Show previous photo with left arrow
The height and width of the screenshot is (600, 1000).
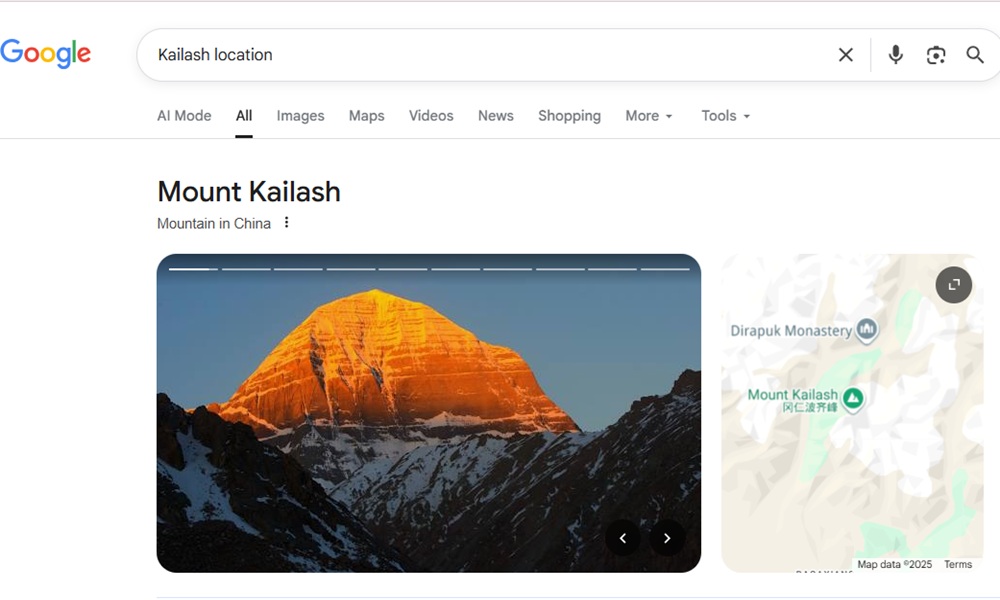623,538
